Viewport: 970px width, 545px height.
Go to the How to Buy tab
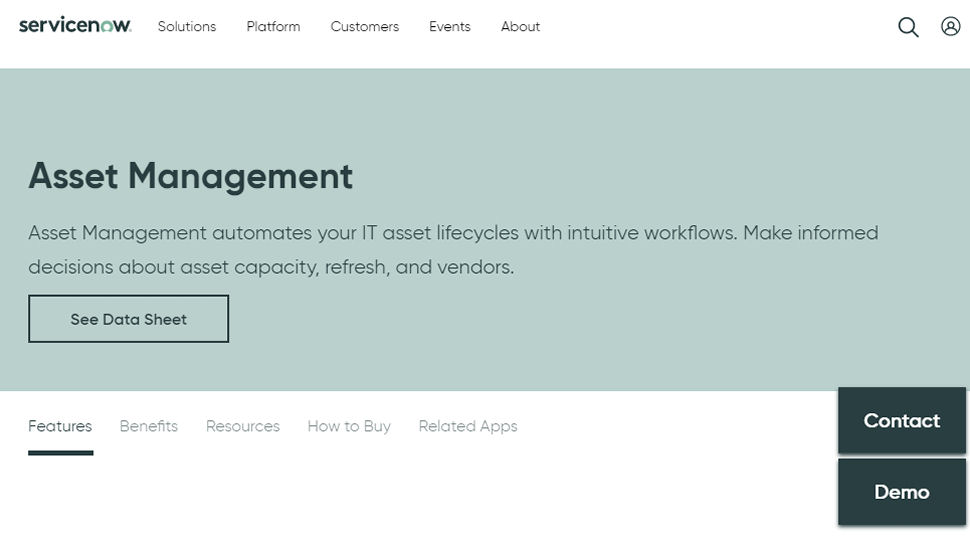tap(349, 426)
